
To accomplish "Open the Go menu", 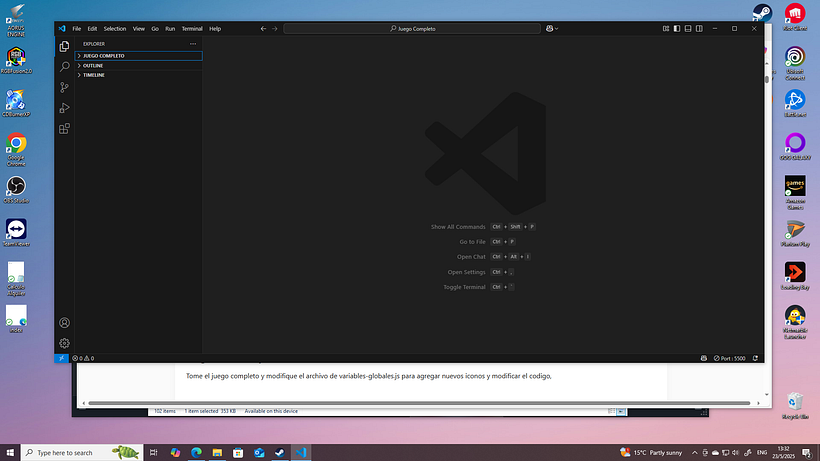I will (155, 29).
